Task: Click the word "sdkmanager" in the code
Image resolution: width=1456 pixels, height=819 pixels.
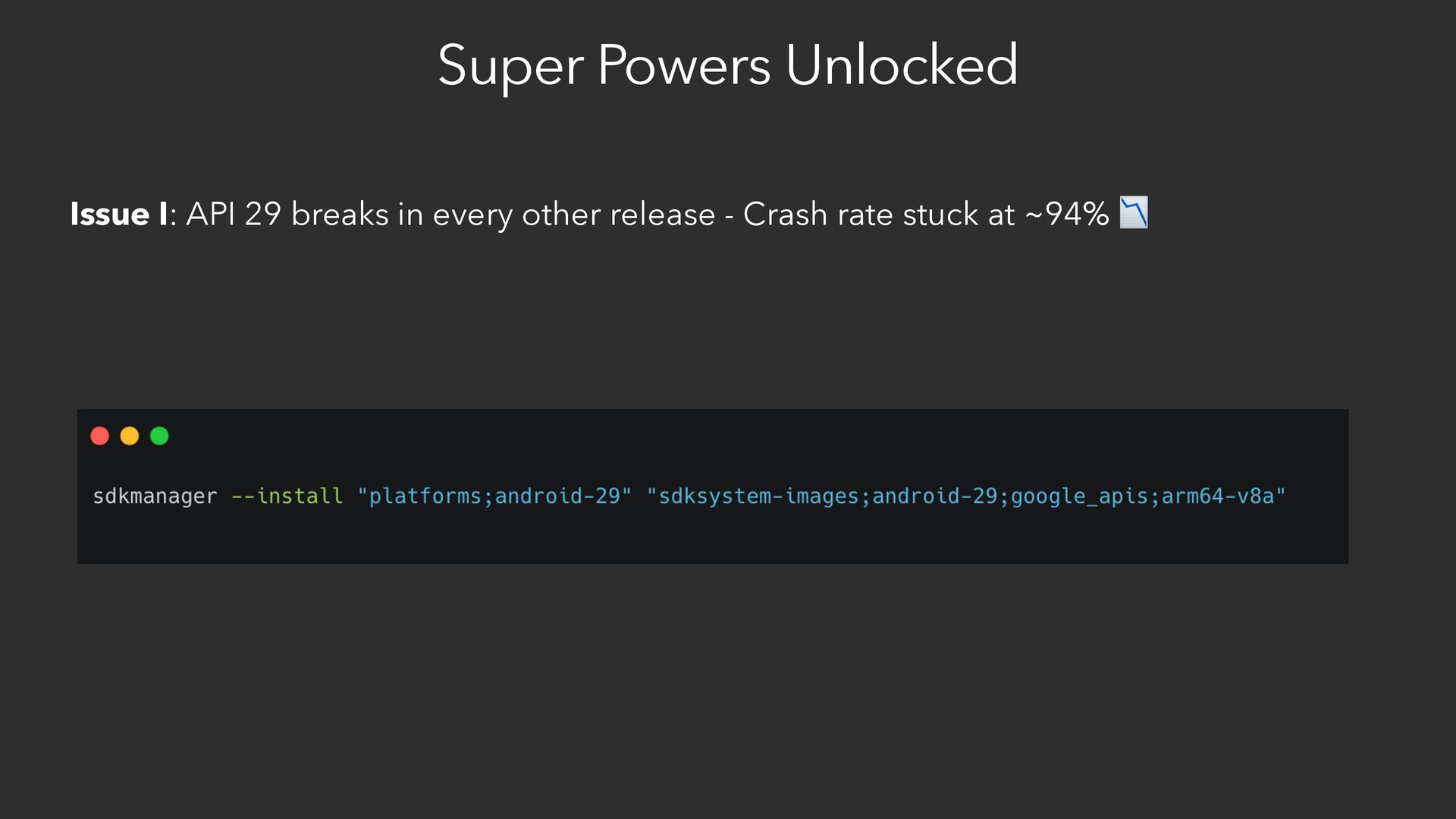Action: click(155, 496)
